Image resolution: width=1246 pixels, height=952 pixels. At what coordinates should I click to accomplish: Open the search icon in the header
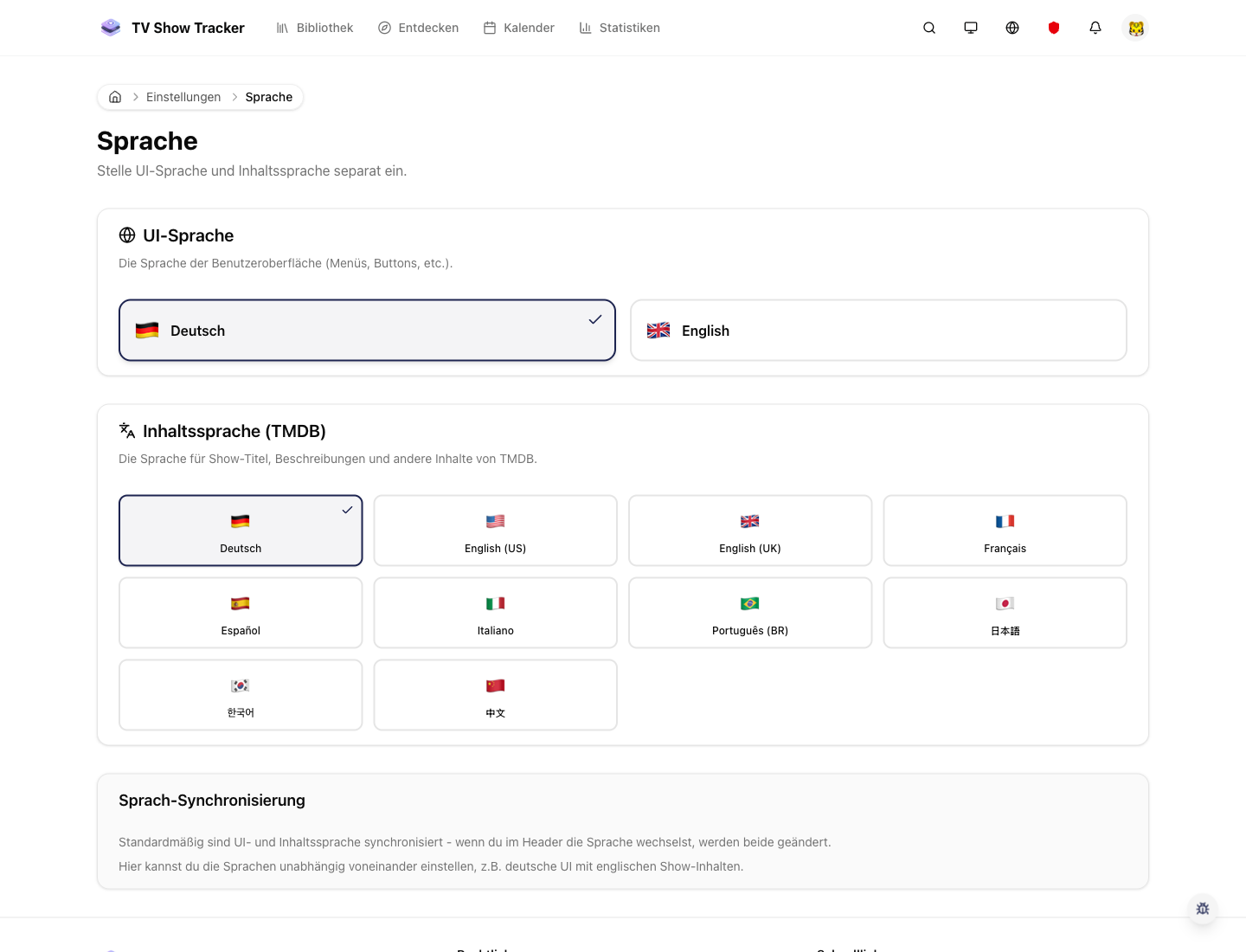tap(928, 28)
